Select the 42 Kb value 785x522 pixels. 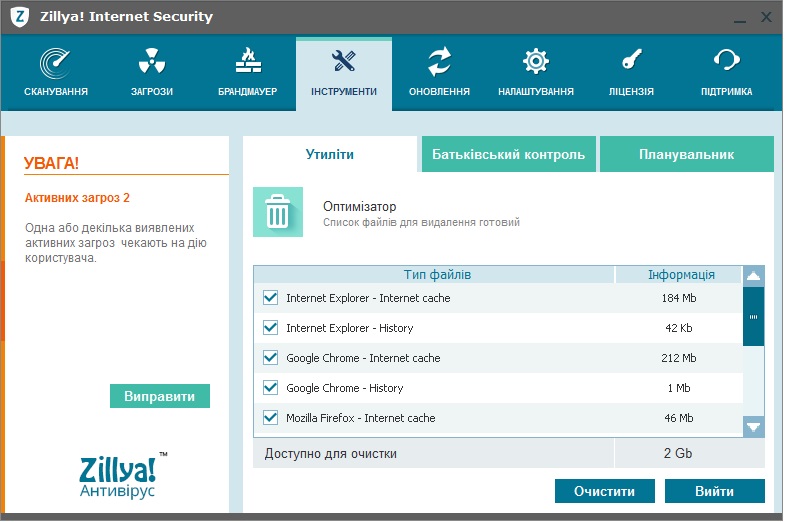click(x=679, y=328)
